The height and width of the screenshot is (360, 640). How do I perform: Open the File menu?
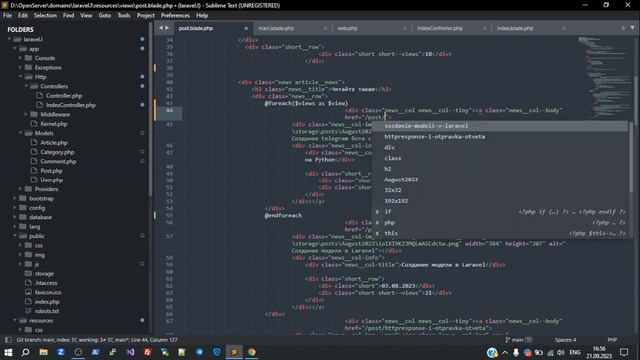7,16
